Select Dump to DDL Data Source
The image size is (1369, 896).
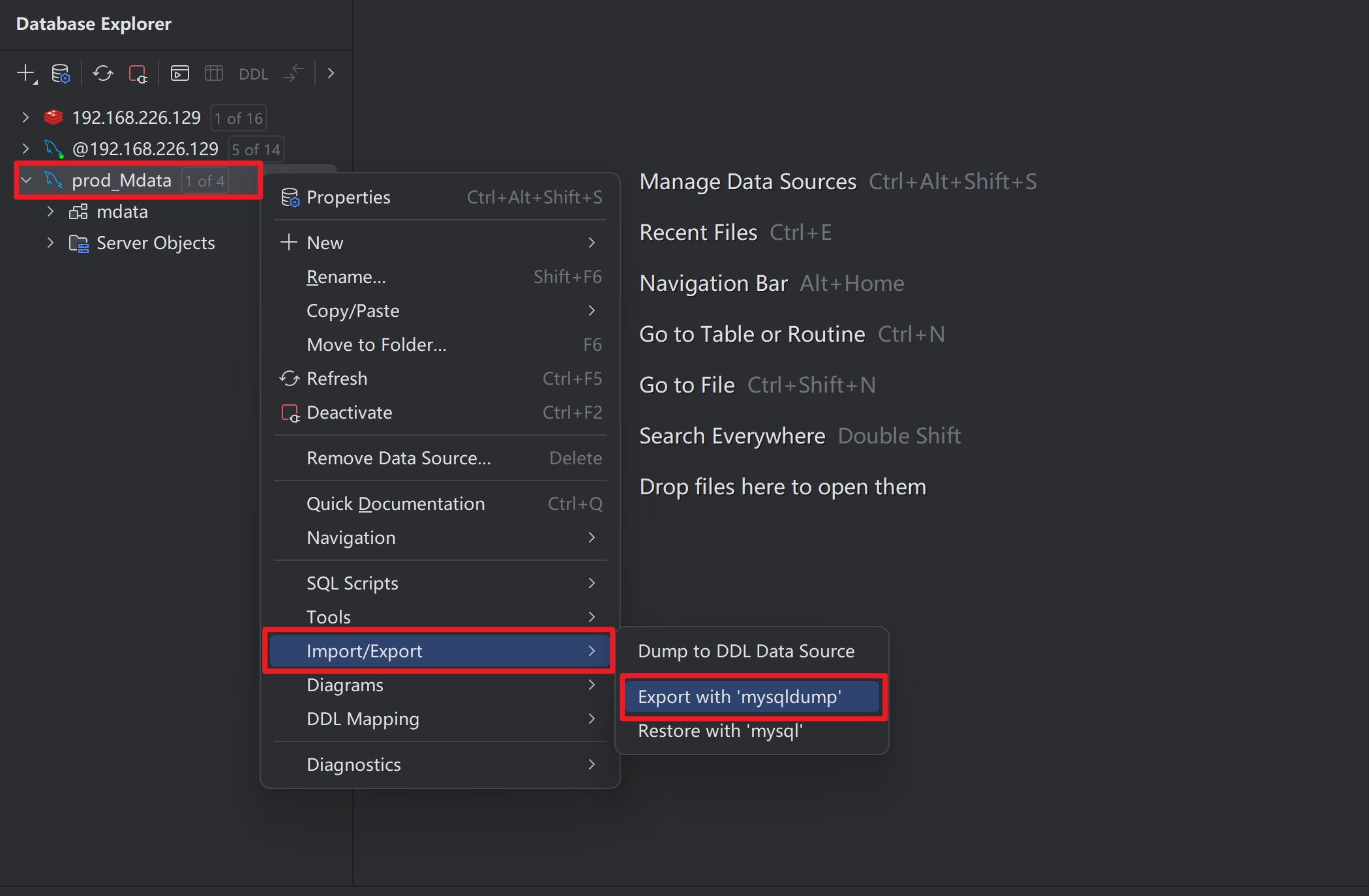tap(746, 651)
